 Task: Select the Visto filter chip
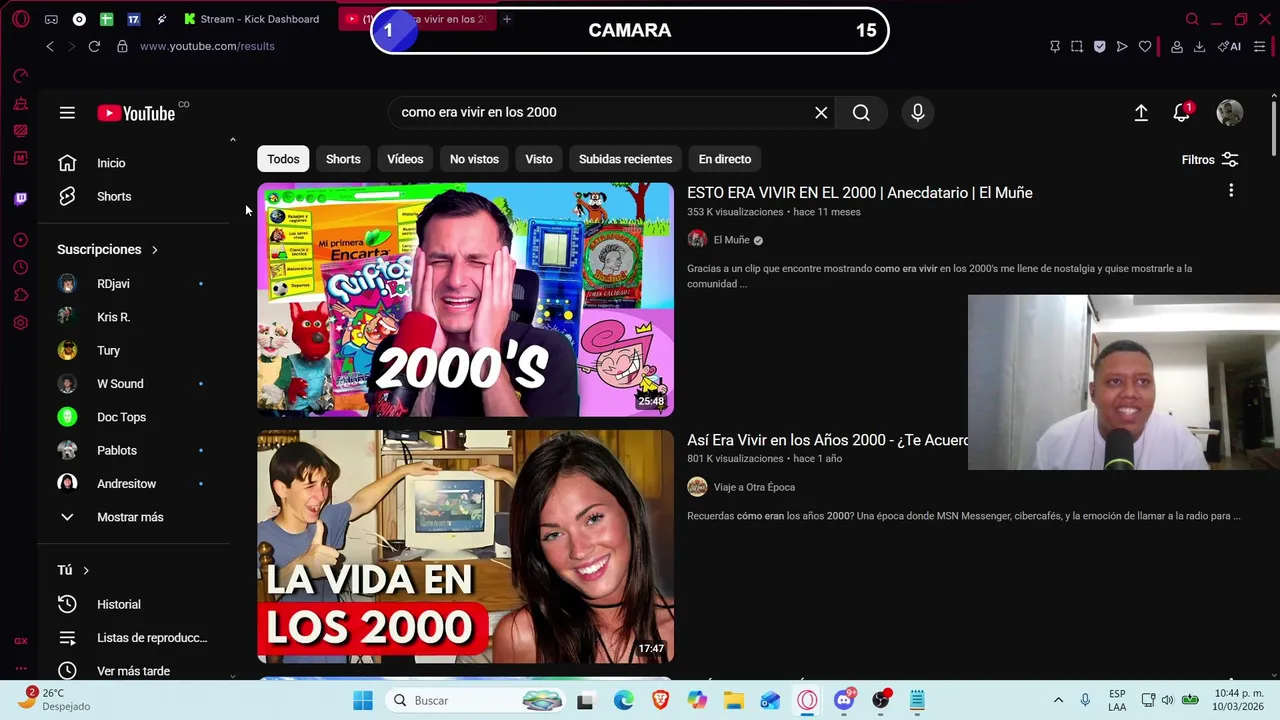tap(539, 159)
